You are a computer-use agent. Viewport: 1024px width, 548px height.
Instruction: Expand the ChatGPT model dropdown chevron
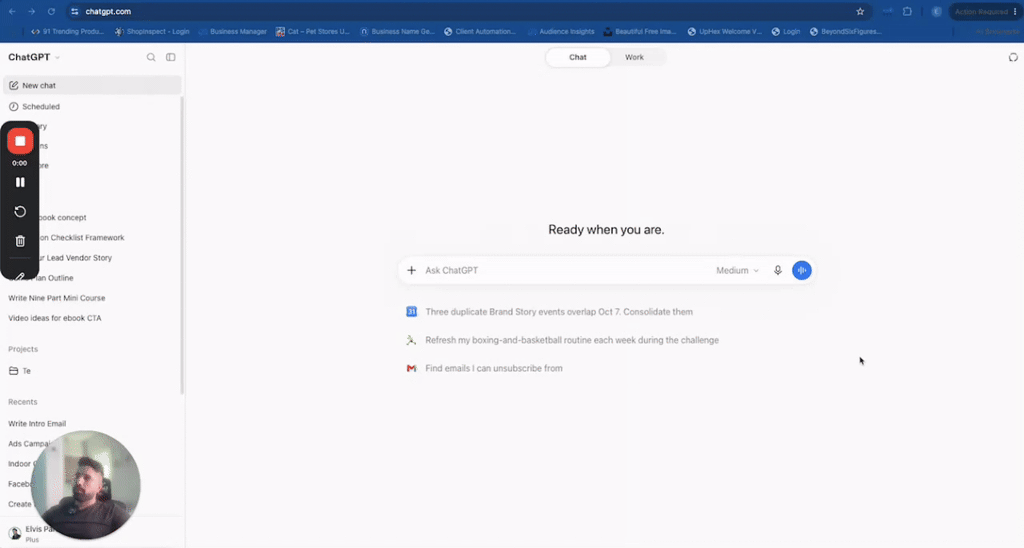(x=57, y=57)
